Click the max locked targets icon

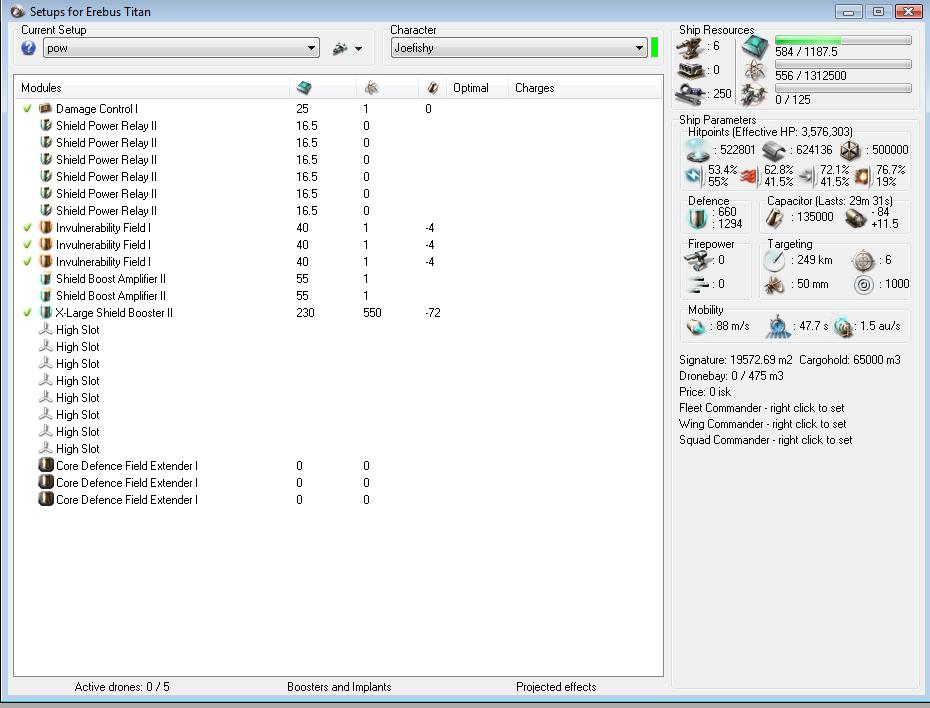tap(863, 260)
